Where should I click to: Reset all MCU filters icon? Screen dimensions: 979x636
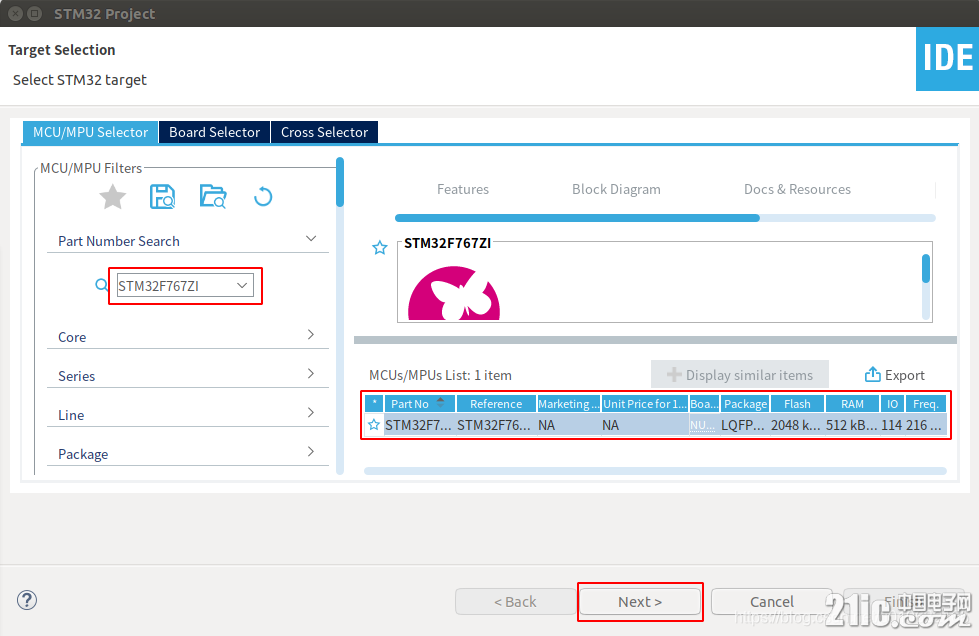[x=263, y=197]
